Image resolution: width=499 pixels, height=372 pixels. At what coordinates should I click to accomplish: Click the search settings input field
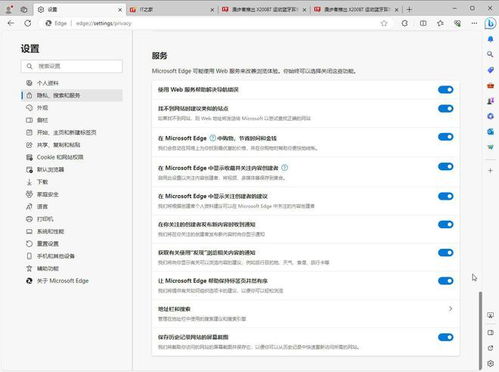(x=72, y=66)
